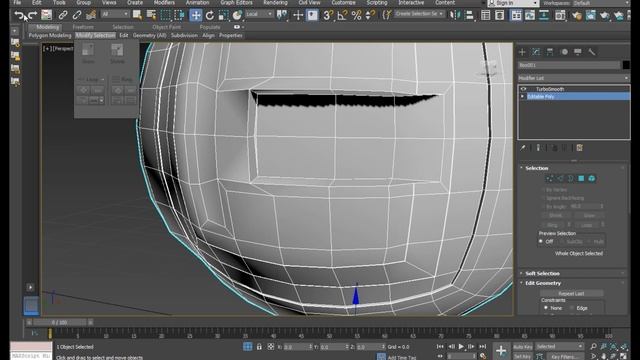Select Off preview selection radio
This screenshot has width=640, height=360.
pyautogui.click(x=541, y=242)
